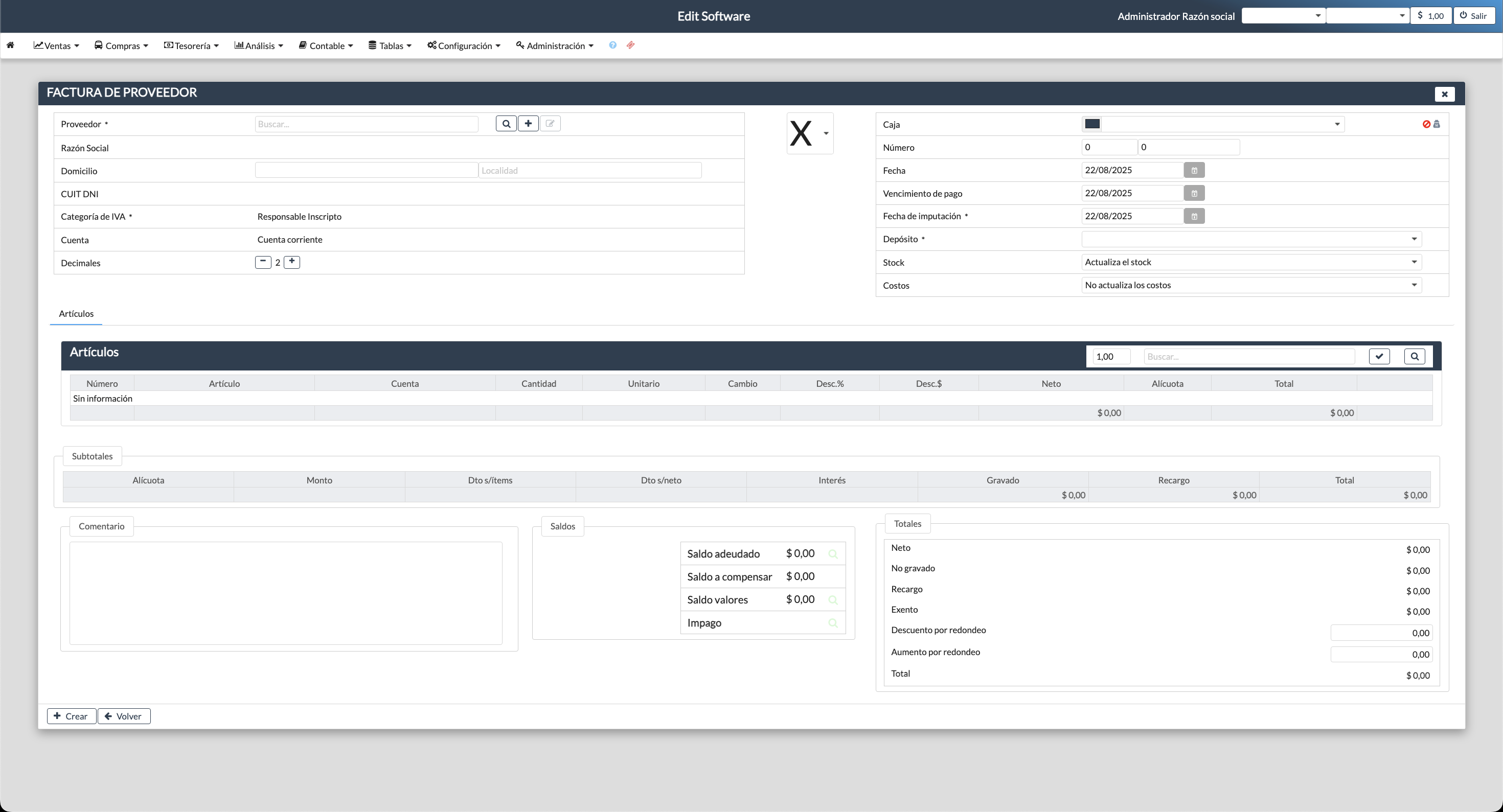Open the Compras menu

click(x=121, y=45)
